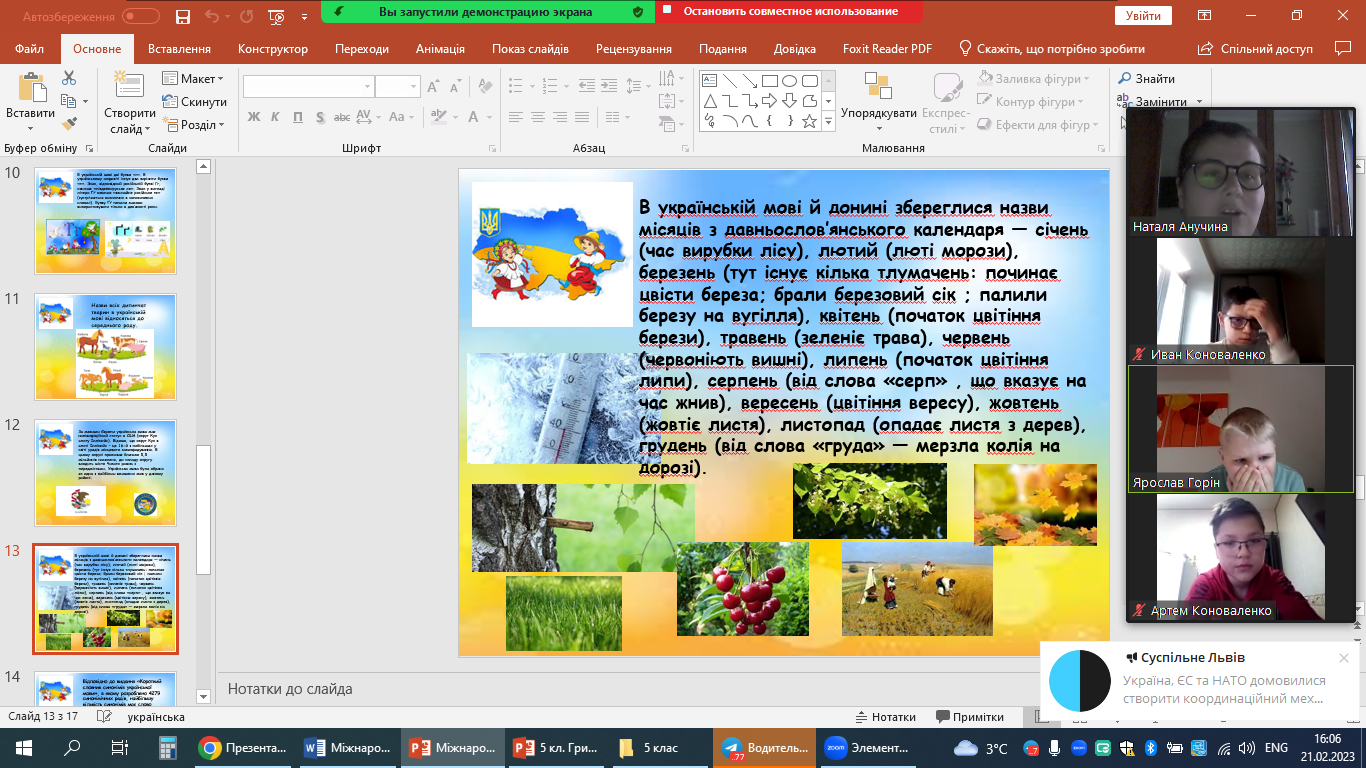Screen dimensions: 1366x768
Task: Click the Italic К button
Action: pos(276,117)
